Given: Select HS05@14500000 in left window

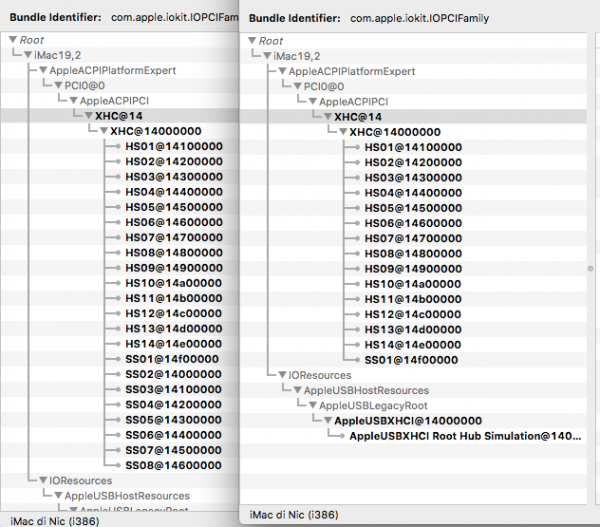Looking at the screenshot, I should (x=174, y=207).
